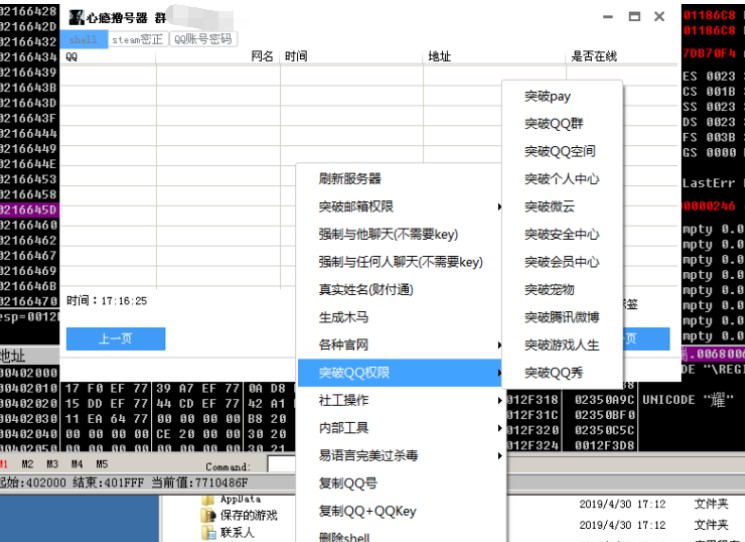Open the AppData folder in explorer
The image size is (745, 542).
click(x=240, y=499)
